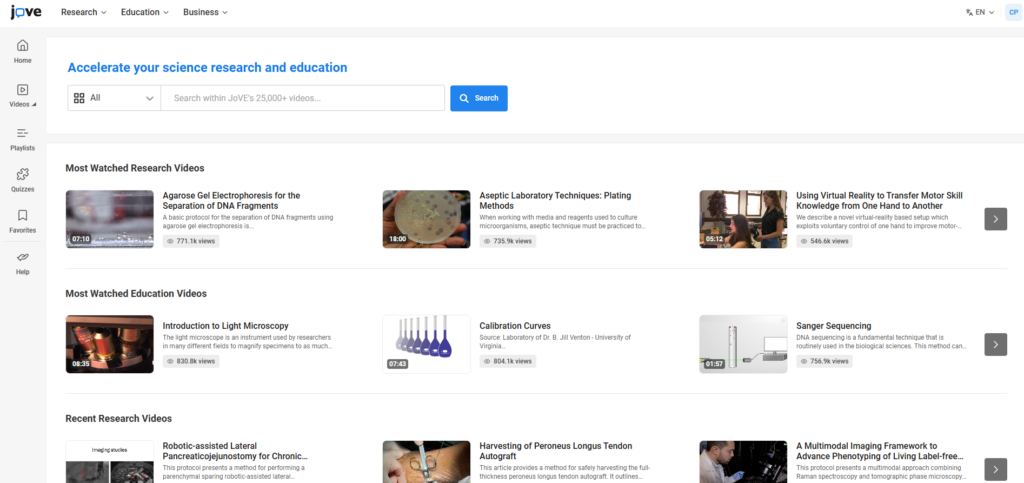The height and width of the screenshot is (483, 1024).
Task: Open the Videos sidebar icon
Action: point(22,90)
